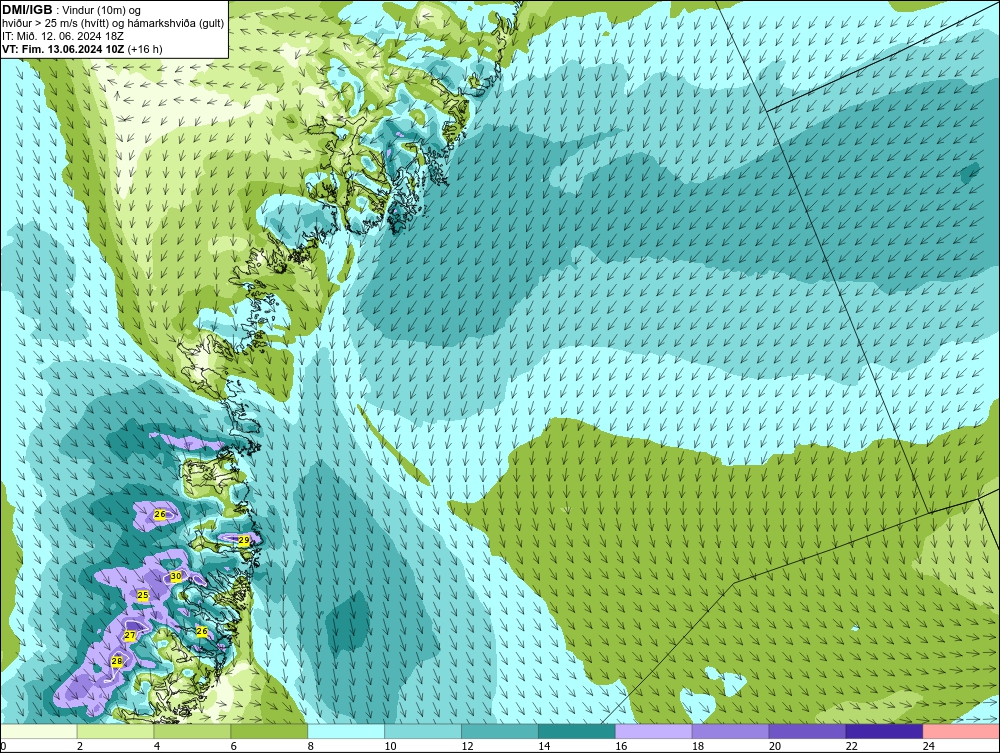
Task: Click the 18–20 m/s medium purple legend swatch
Action: pyautogui.click(x=730, y=731)
